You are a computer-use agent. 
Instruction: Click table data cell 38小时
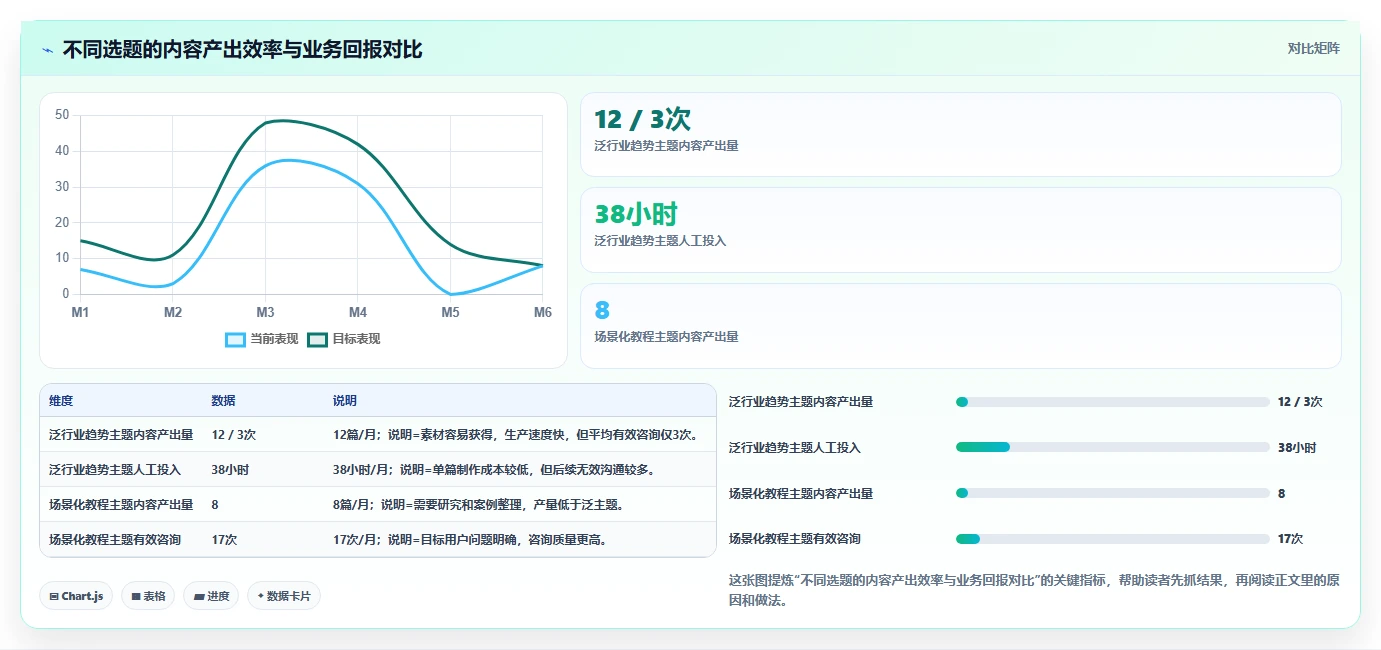230,470
